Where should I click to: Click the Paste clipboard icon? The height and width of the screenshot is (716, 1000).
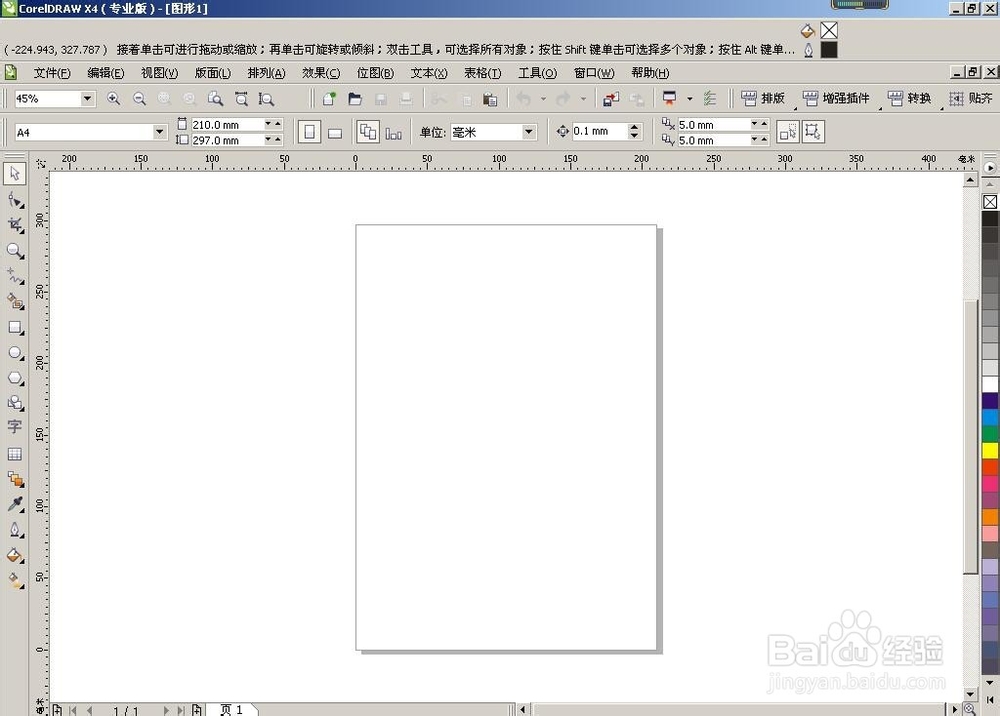pos(490,99)
